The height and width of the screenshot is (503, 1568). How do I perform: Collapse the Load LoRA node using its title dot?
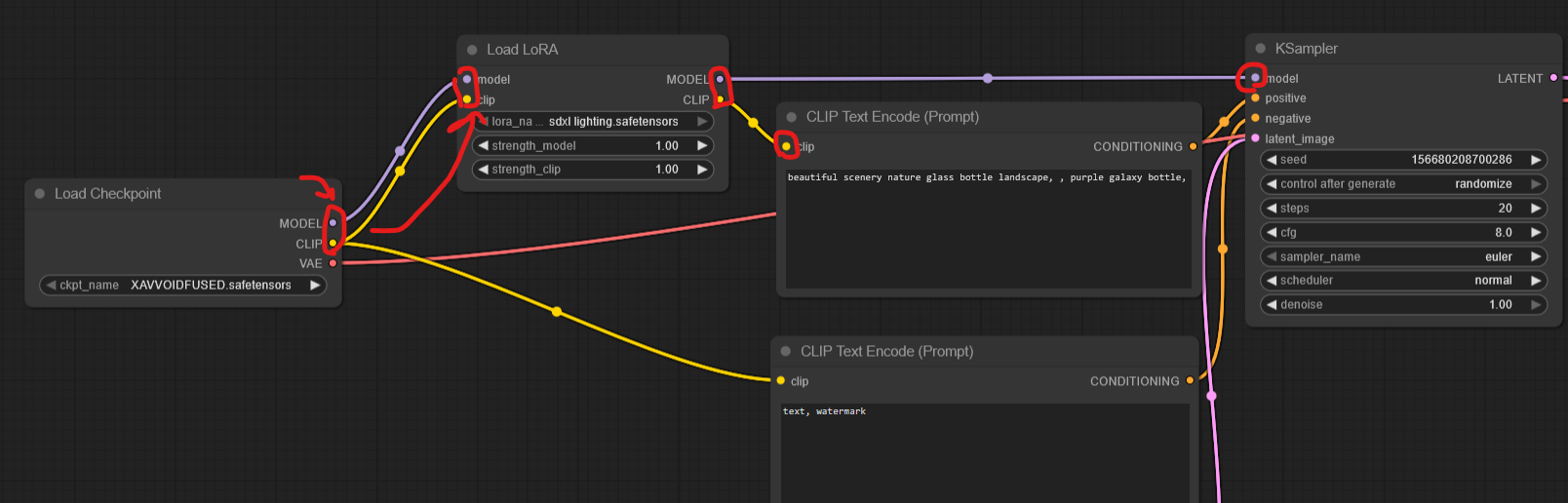pos(472,50)
